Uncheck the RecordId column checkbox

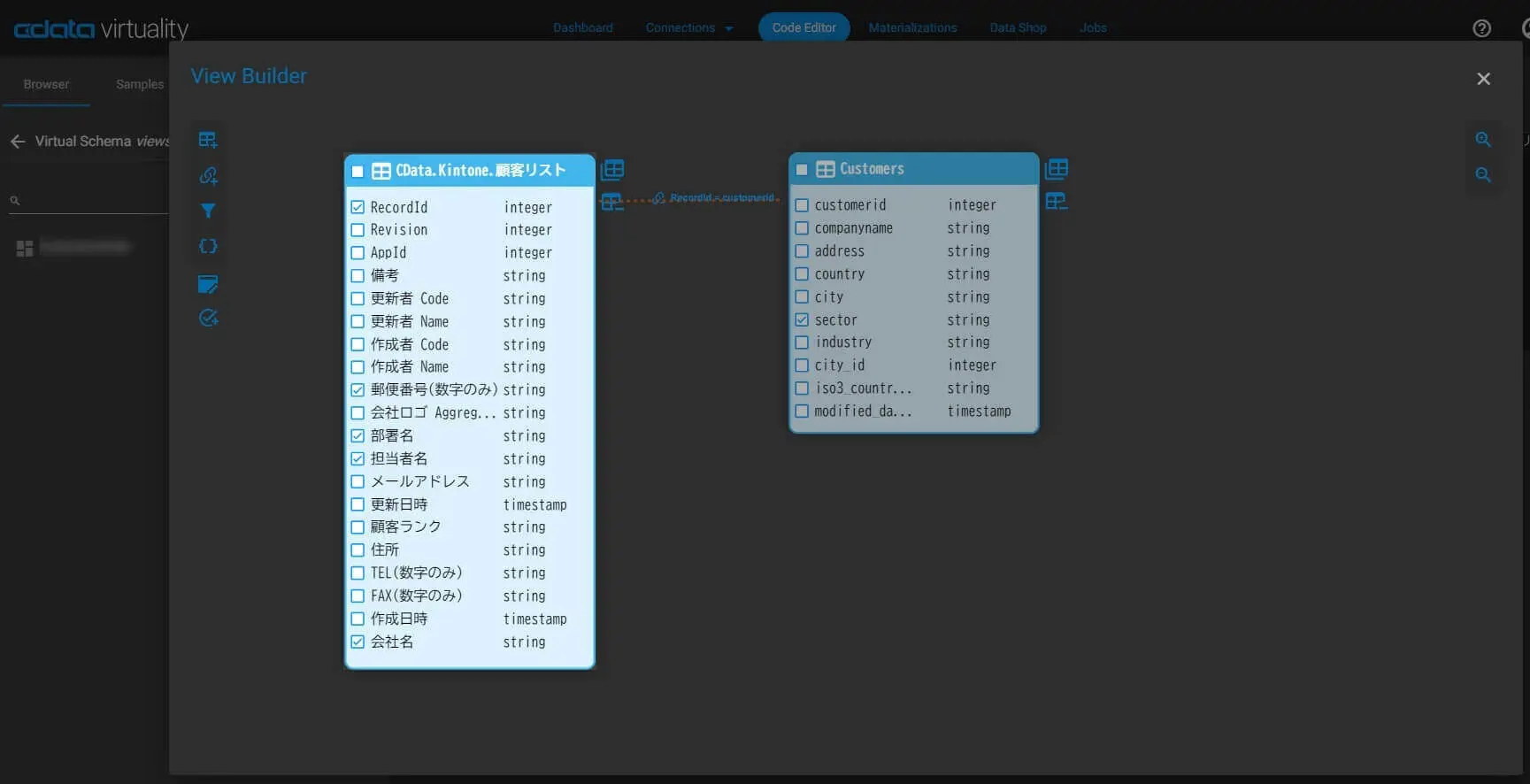tap(358, 207)
